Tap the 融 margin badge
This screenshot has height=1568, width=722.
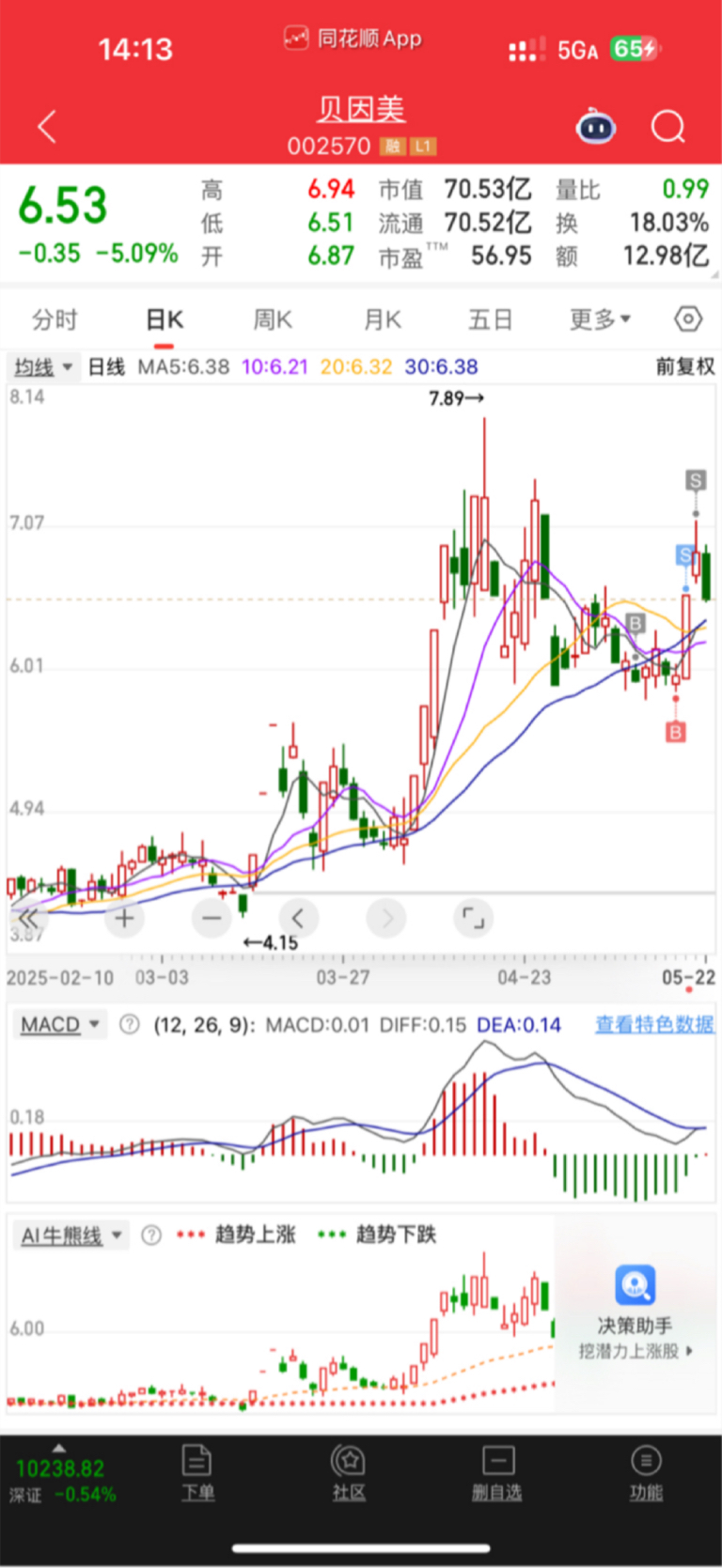click(392, 147)
